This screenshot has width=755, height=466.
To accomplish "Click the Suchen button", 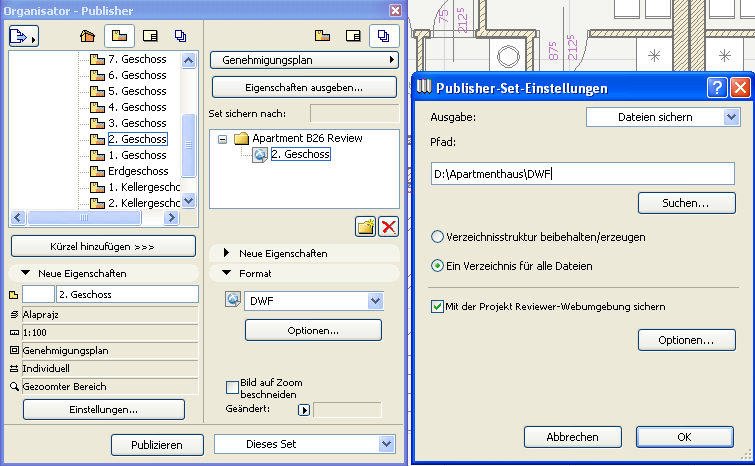I will coord(687,203).
